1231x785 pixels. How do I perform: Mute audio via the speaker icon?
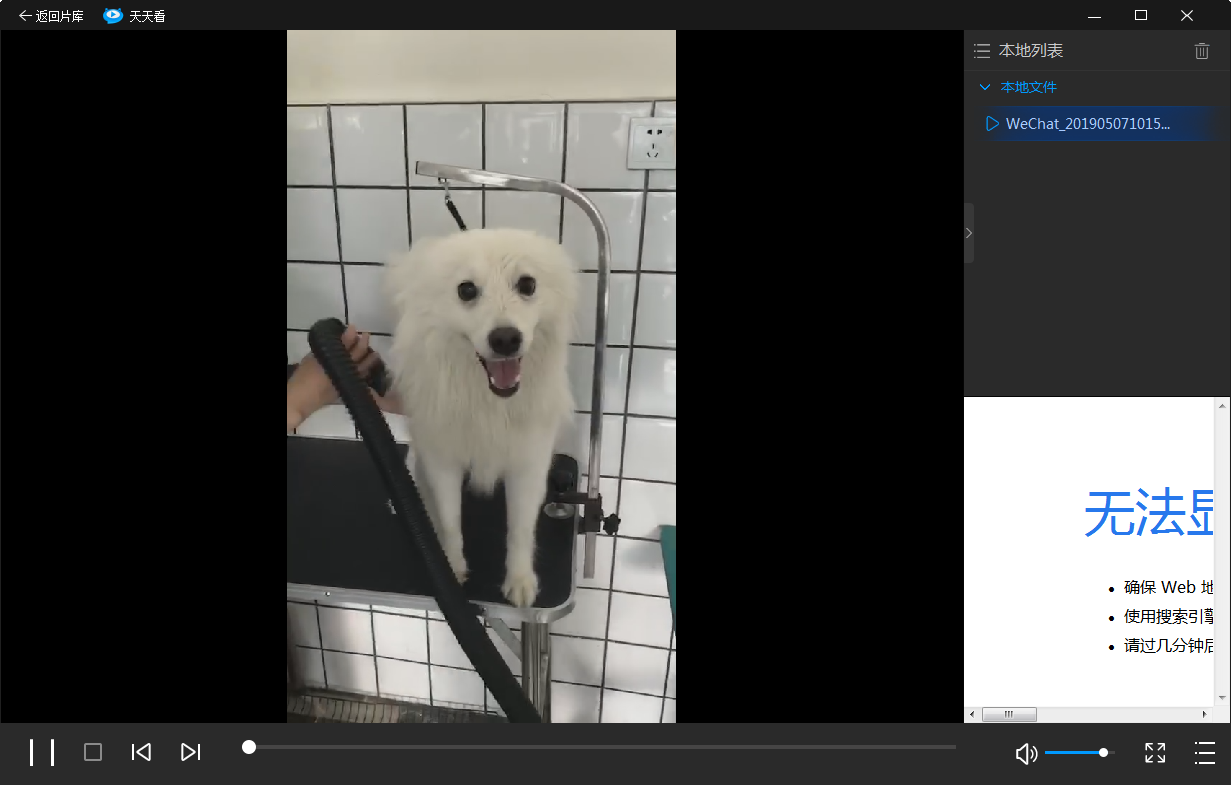[x=1026, y=753]
